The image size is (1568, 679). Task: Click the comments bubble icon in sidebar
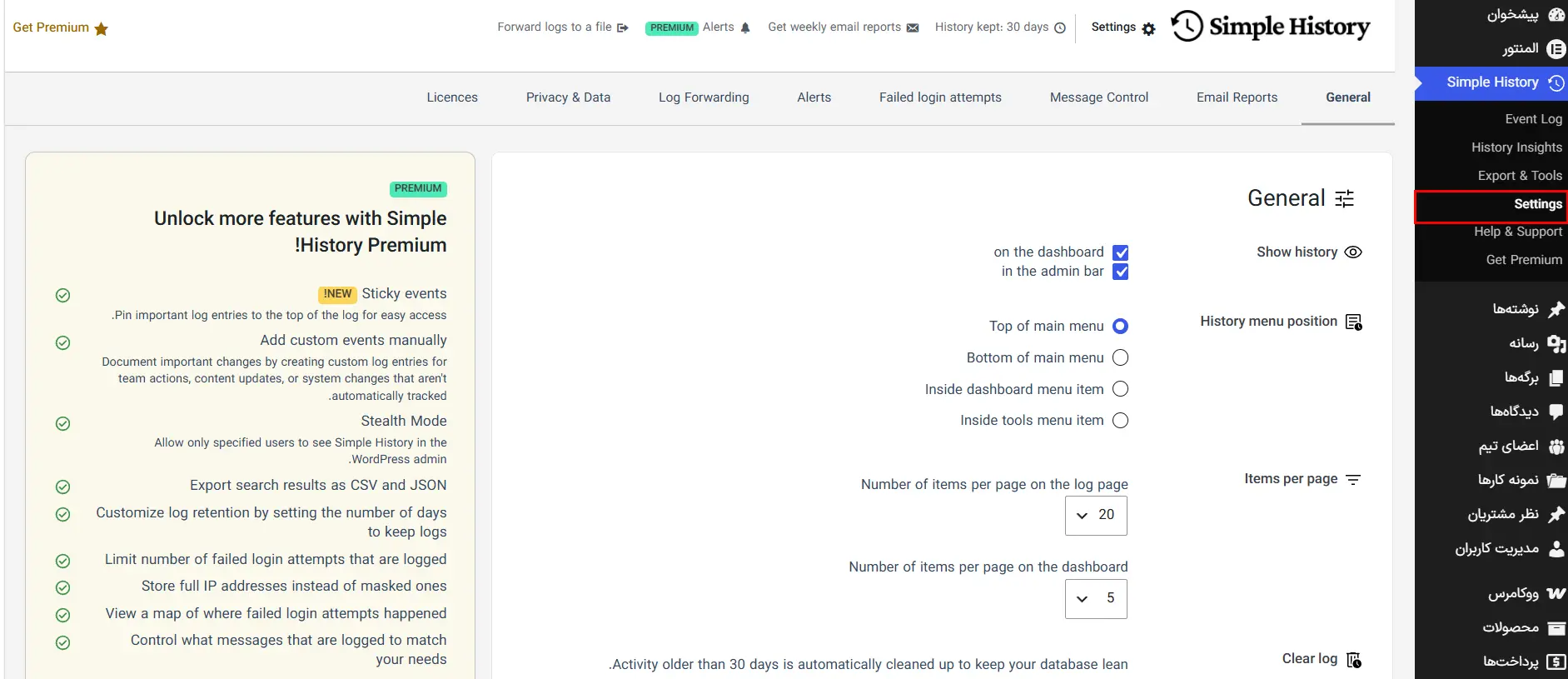(1556, 412)
